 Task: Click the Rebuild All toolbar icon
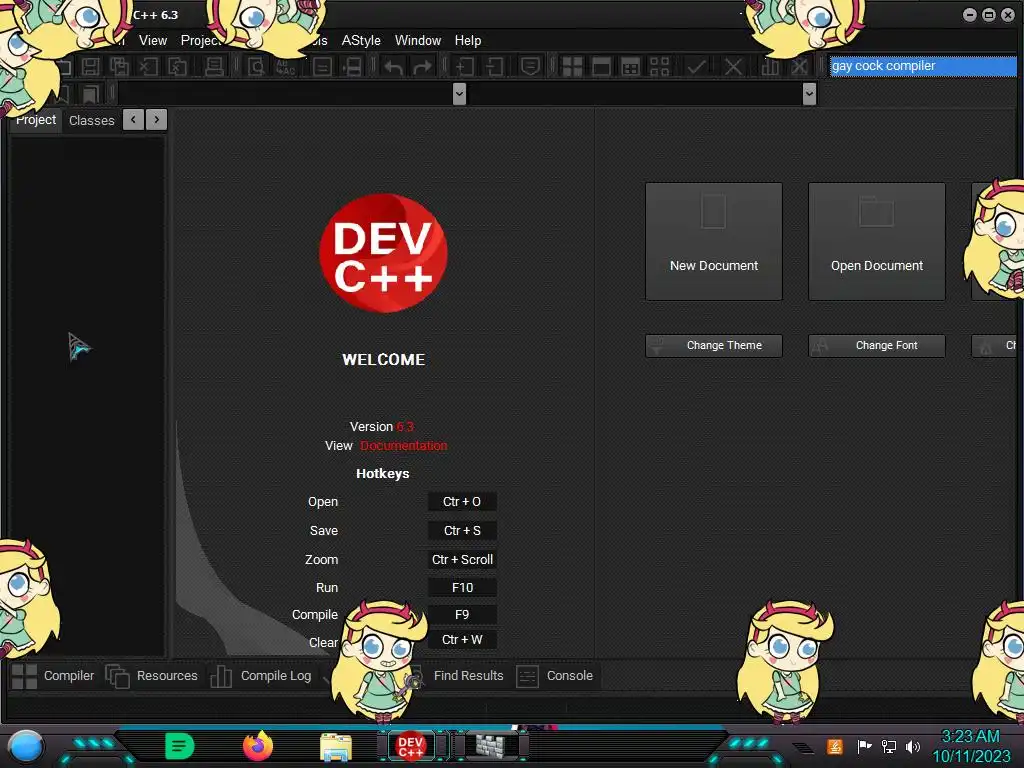coord(660,66)
